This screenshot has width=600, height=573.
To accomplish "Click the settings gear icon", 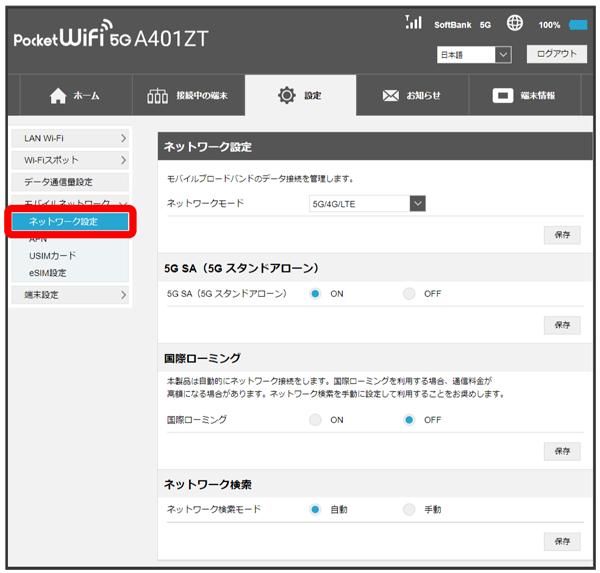I will (x=286, y=96).
